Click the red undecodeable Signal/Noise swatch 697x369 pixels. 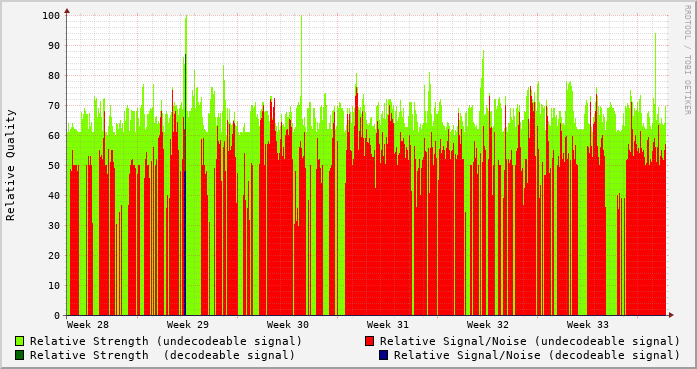coord(369,341)
